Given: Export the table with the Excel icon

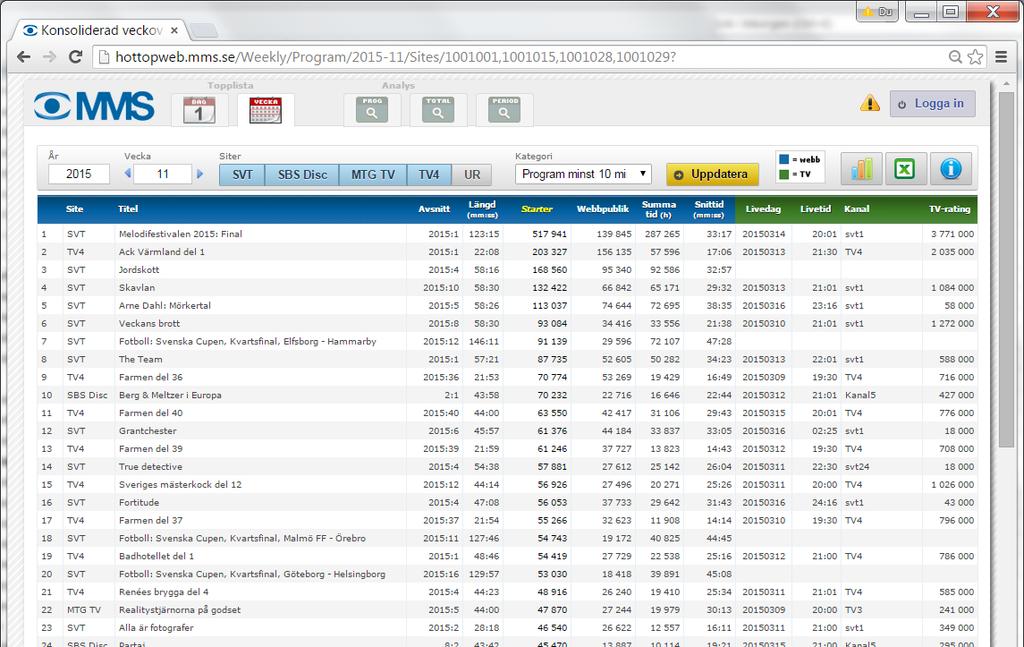Looking at the screenshot, I should pos(905,169).
